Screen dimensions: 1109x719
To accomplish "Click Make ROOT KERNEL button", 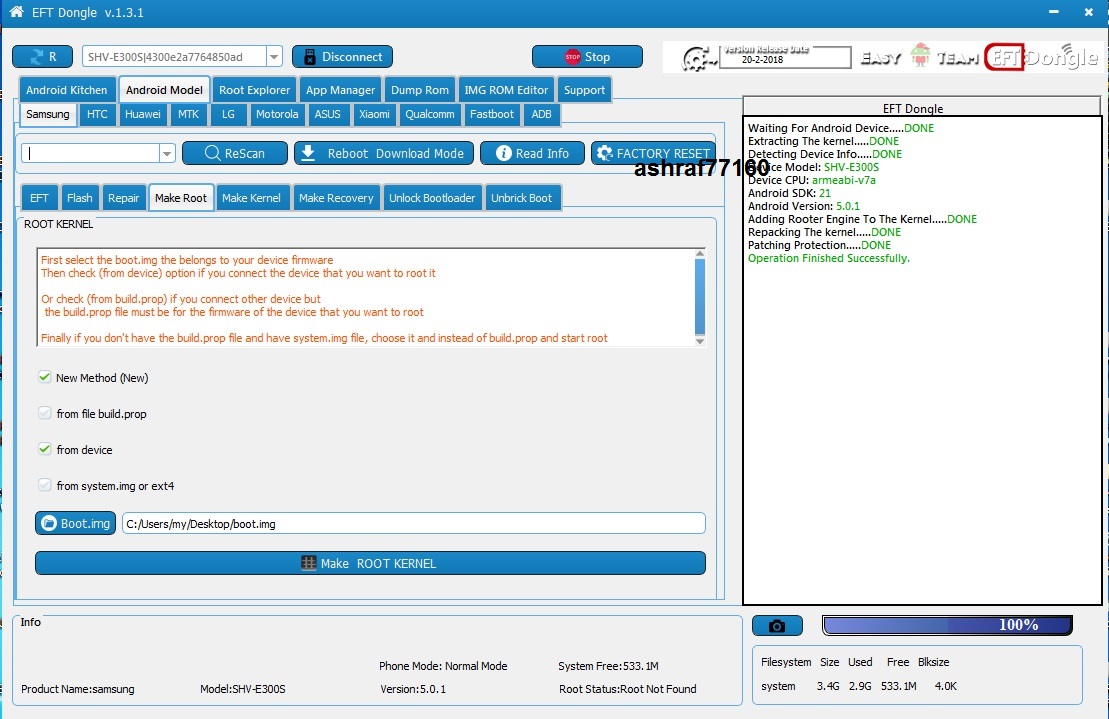I will pyautogui.click(x=370, y=563).
